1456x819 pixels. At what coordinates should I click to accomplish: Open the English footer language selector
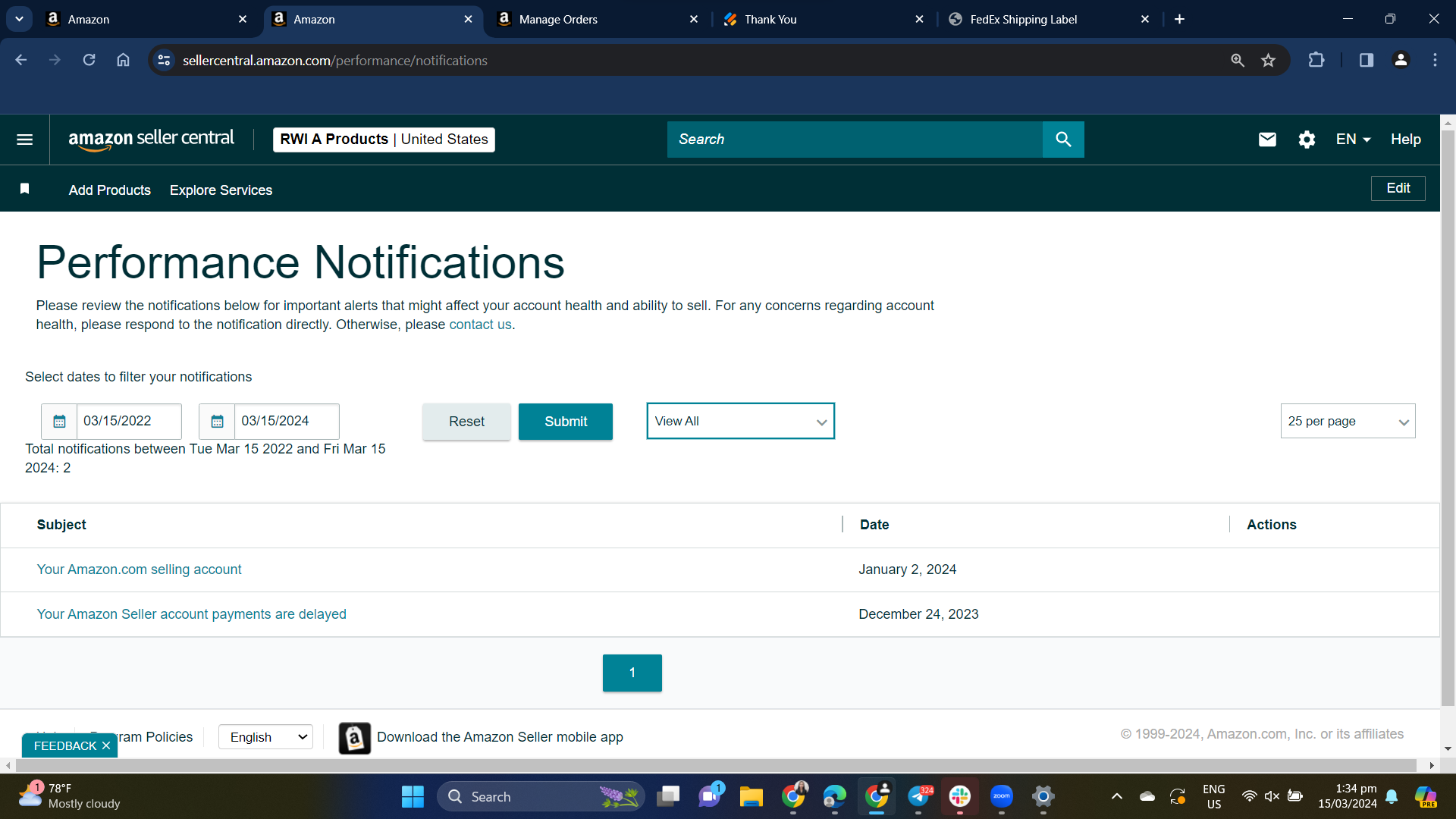point(265,737)
